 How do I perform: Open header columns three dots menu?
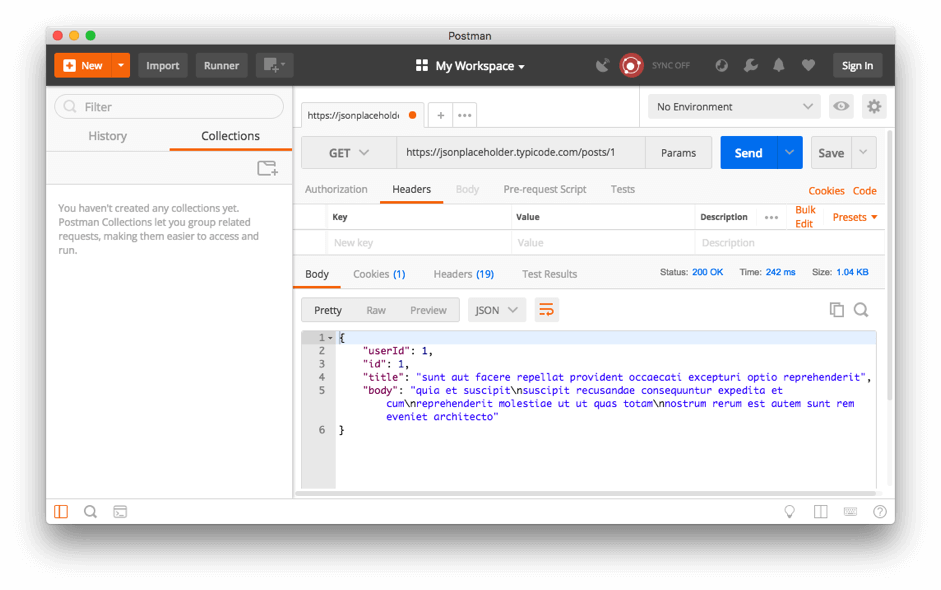(x=771, y=217)
